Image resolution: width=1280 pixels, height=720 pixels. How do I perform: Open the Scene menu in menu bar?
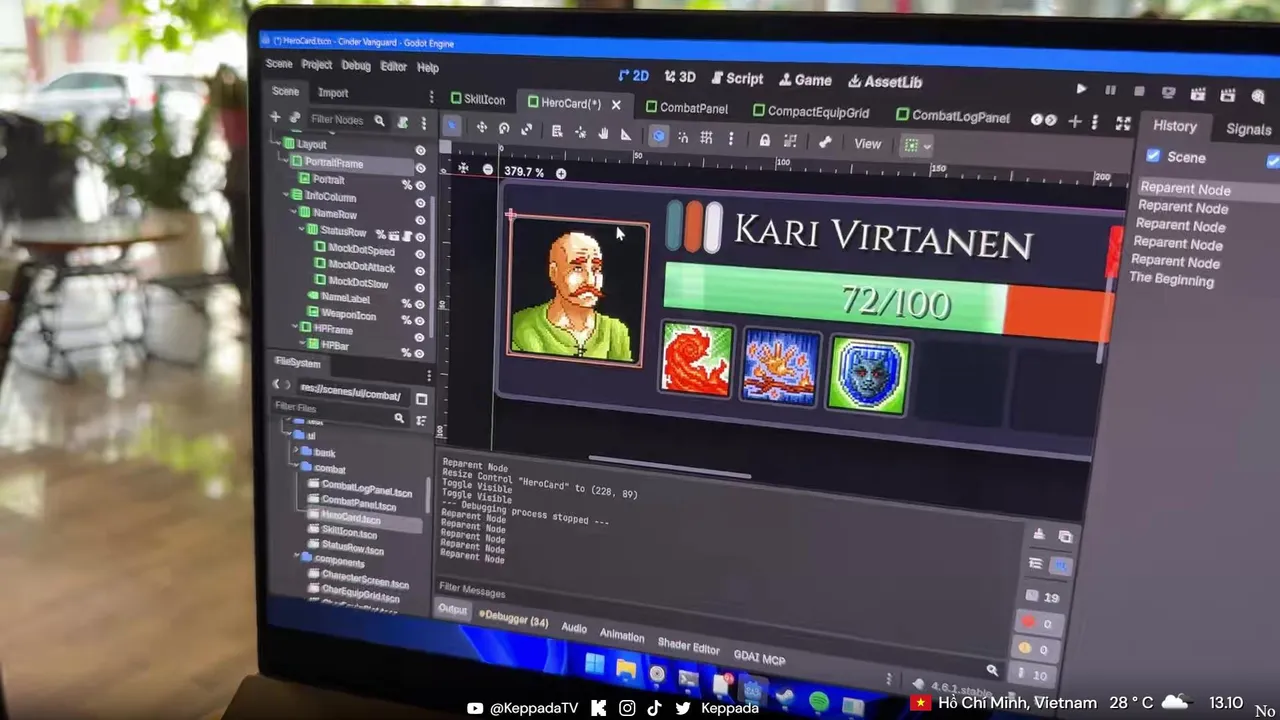(279, 64)
